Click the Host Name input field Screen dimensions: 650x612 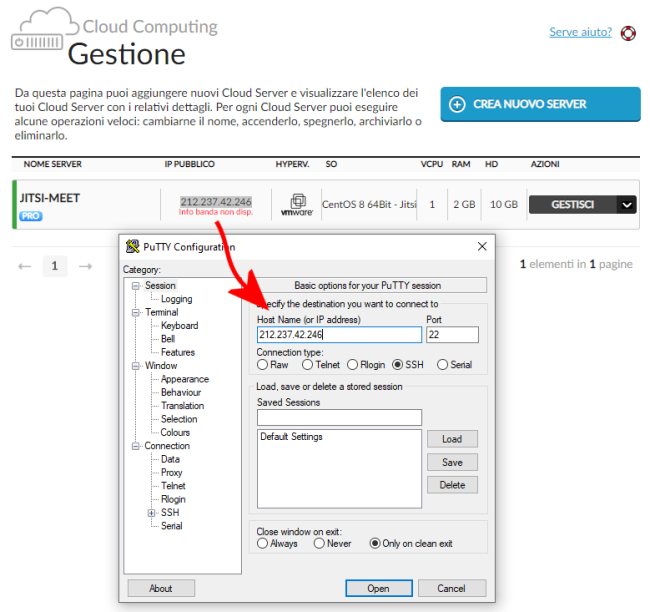(338, 335)
